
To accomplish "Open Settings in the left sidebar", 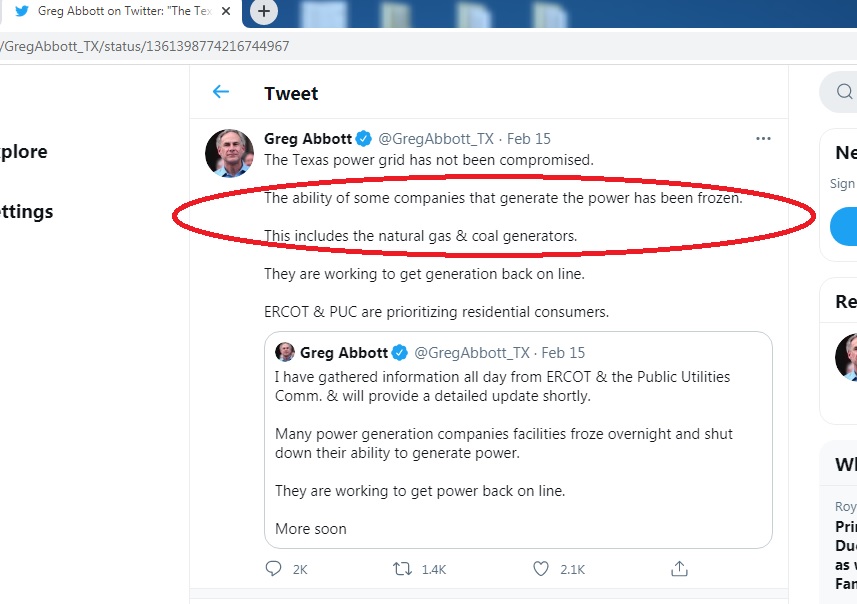I will (x=27, y=212).
